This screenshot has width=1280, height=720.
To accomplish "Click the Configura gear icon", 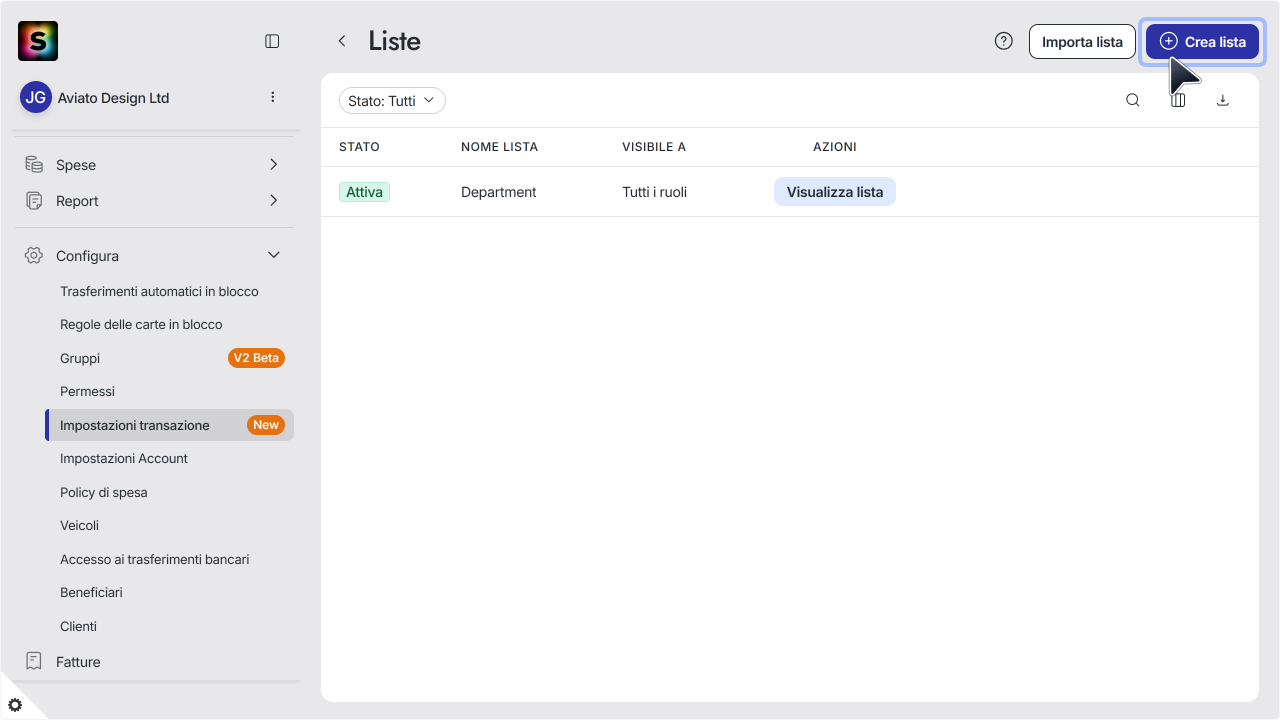I will (34, 256).
